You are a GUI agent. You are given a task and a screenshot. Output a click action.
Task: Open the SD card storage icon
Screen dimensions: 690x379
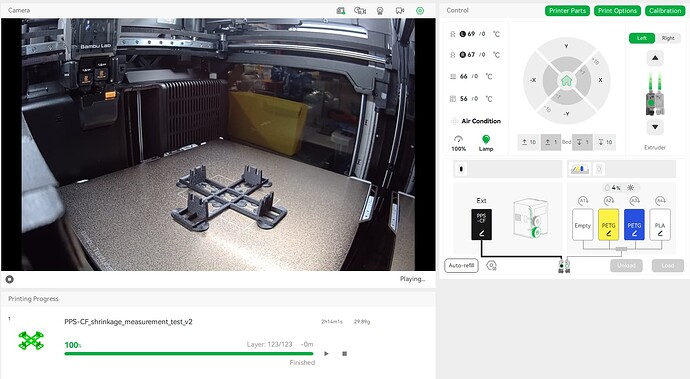tap(341, 11)
